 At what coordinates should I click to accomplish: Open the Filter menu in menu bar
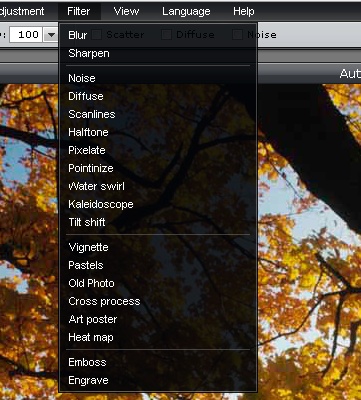[79, 11]
